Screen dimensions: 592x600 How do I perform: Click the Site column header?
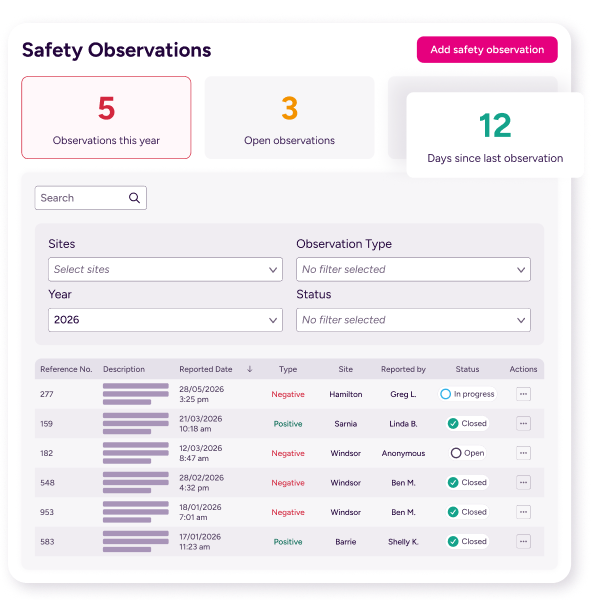346,369
